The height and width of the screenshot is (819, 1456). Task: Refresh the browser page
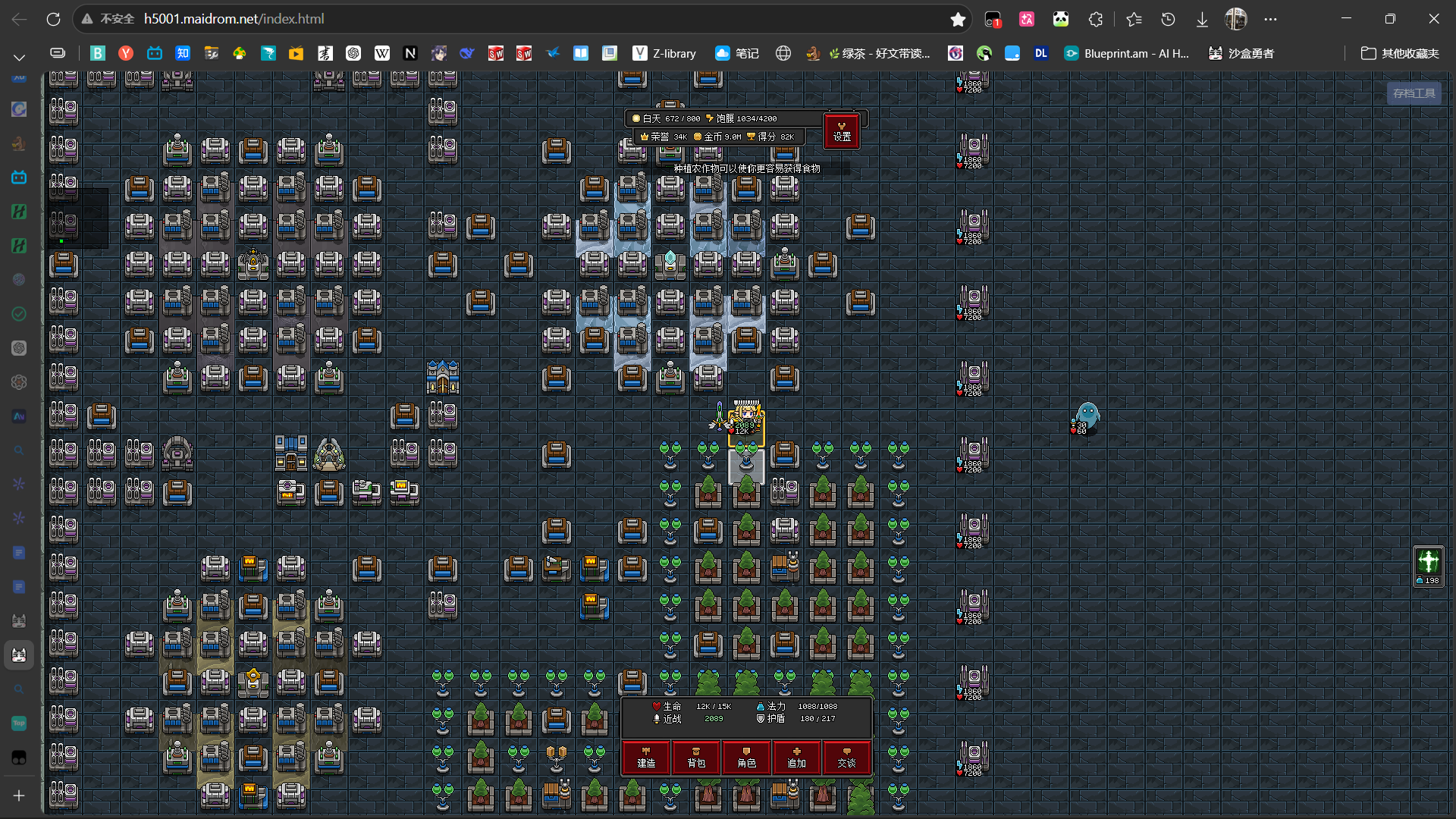pos(53,19)
